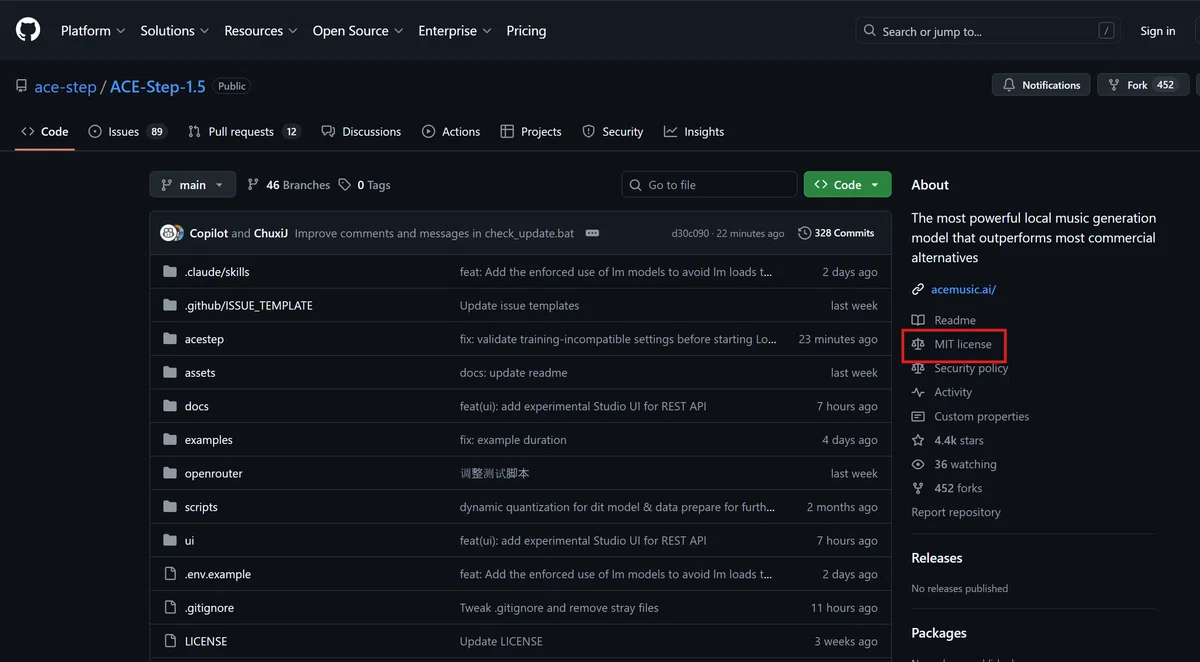Screen dimensions: 1200x662
Task: Jump to the Readme link
Action: pos(944,320)
